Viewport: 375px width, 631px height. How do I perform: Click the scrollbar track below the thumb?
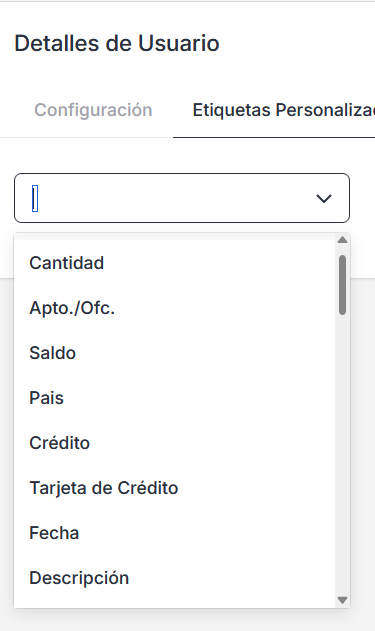[342, 455]
